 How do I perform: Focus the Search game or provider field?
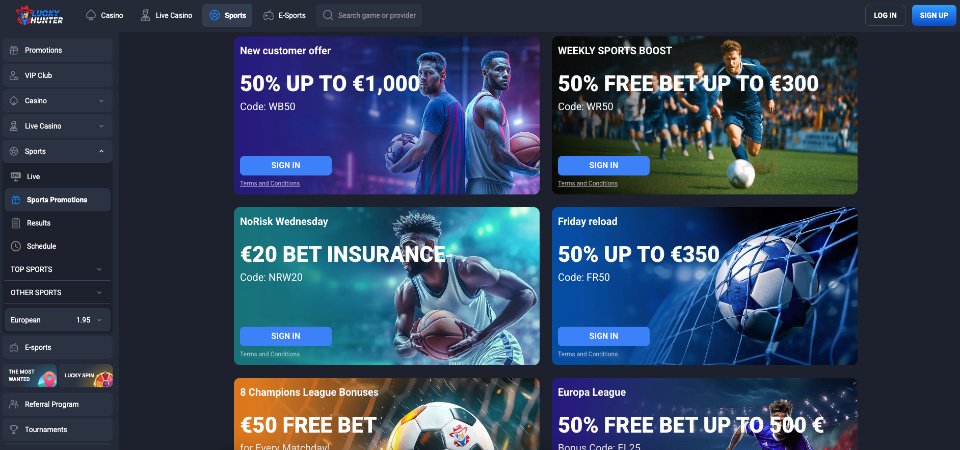pyautogui.click(x=369, y=15)
